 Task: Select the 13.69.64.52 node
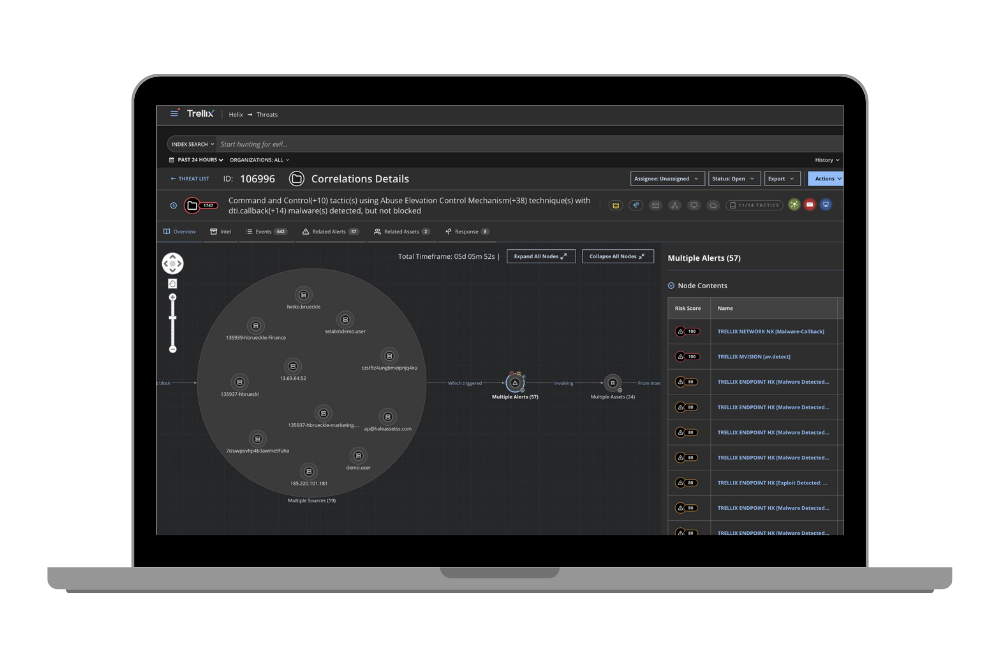click(x=293, y=366)
